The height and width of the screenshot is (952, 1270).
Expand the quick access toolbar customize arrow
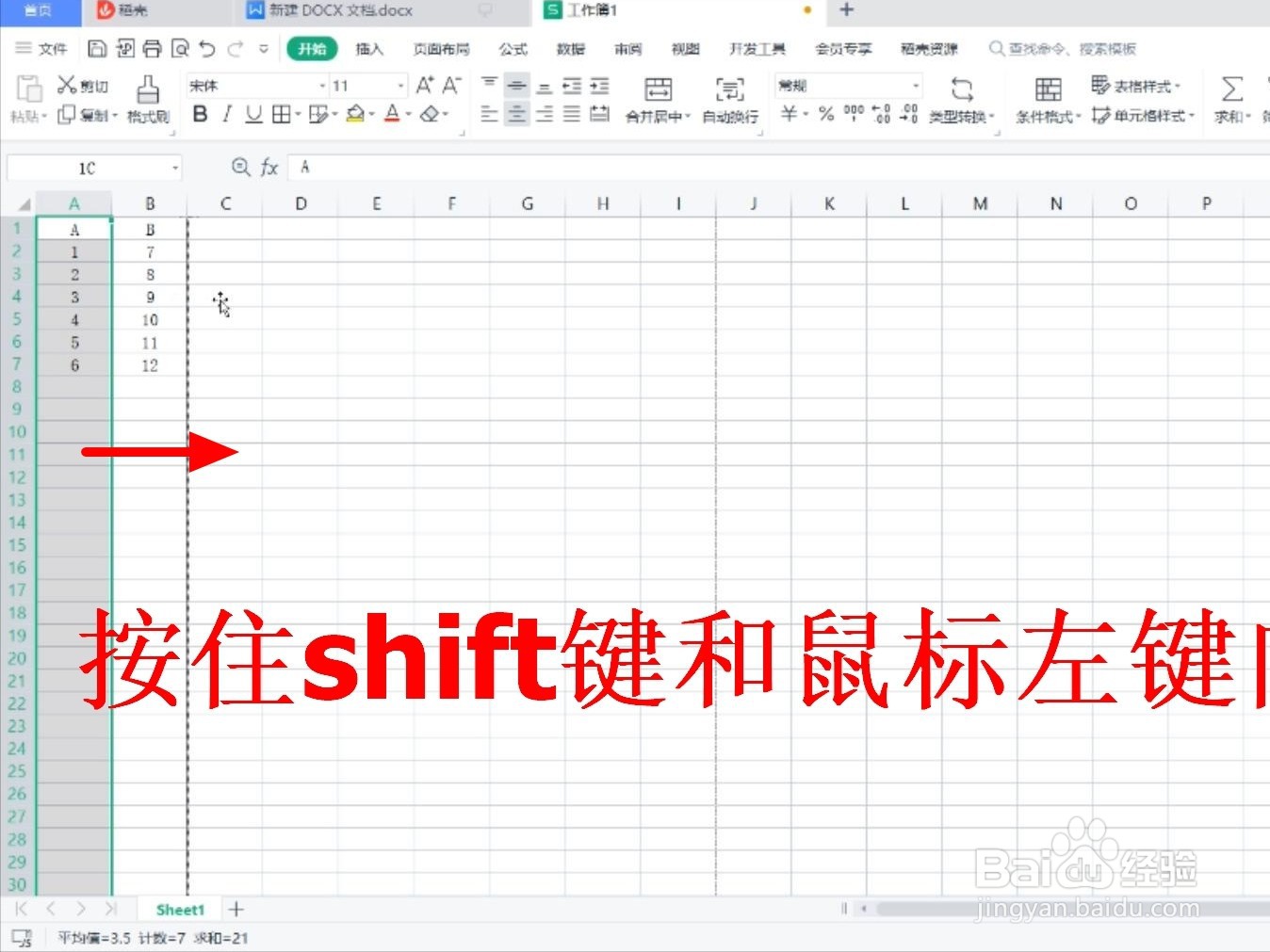[264, 48]
